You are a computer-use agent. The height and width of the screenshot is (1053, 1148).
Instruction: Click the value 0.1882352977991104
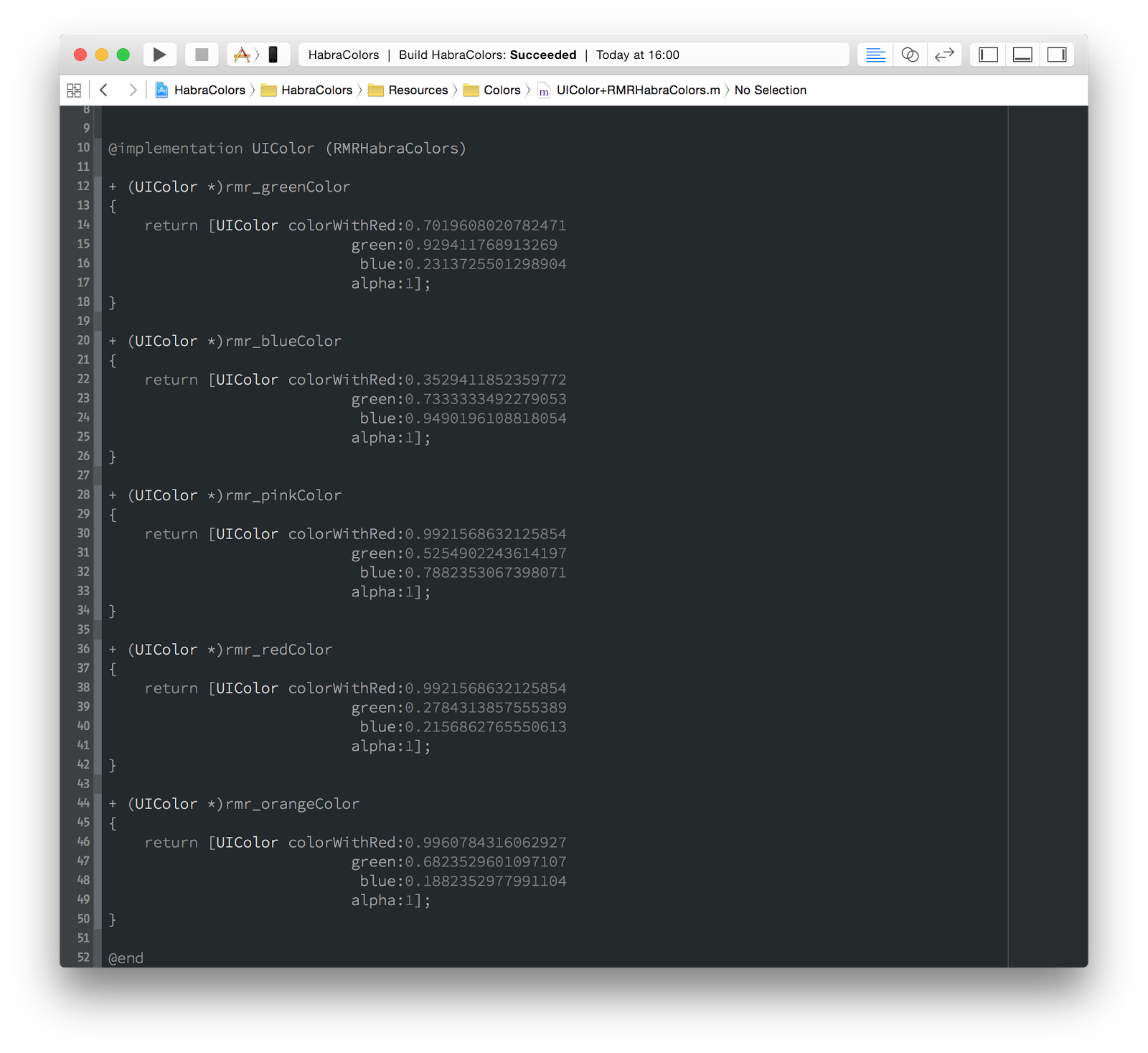tap(486, 881)
